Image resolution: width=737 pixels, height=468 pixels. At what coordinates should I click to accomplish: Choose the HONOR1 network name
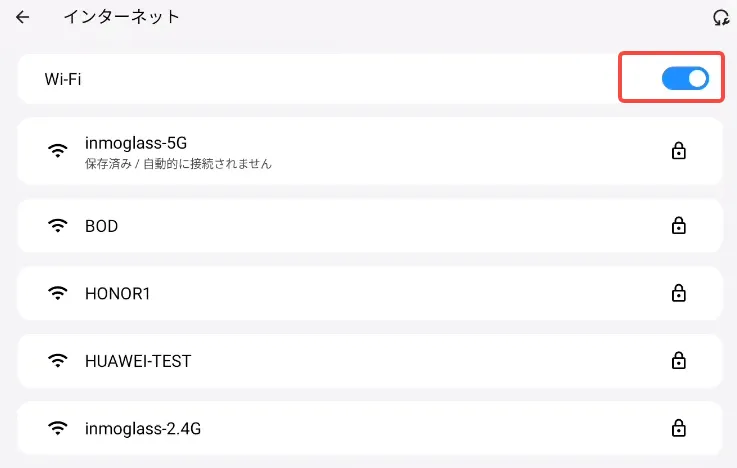[118, 294]
